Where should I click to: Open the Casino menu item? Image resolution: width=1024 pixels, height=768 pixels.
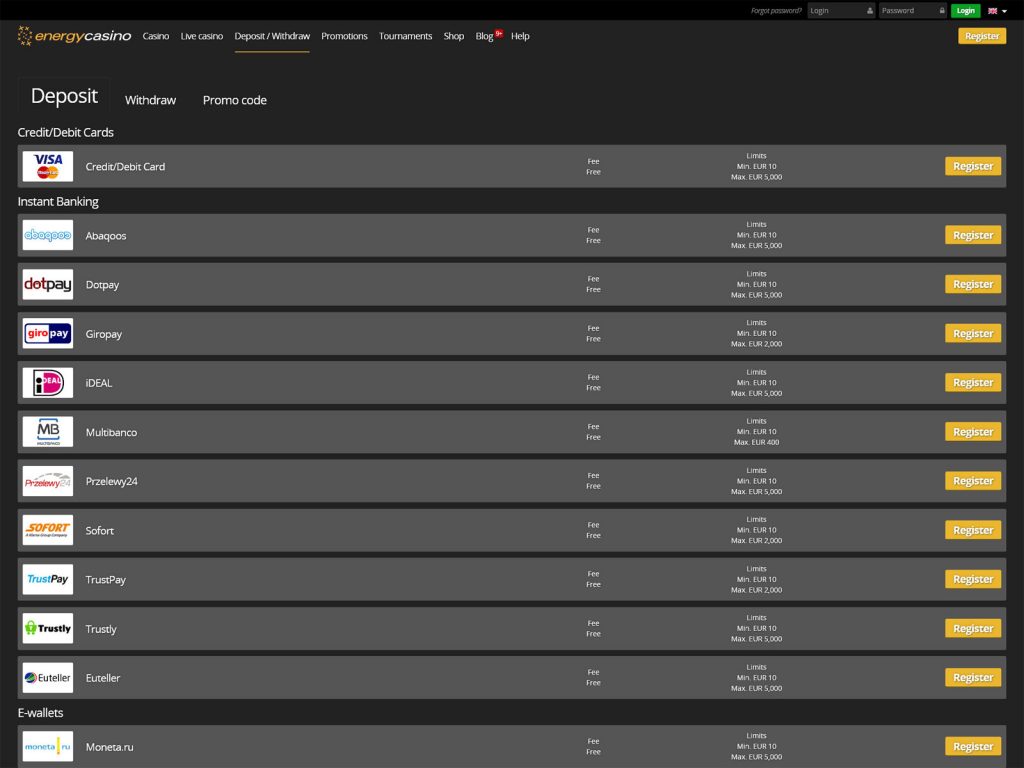(155, 36)
